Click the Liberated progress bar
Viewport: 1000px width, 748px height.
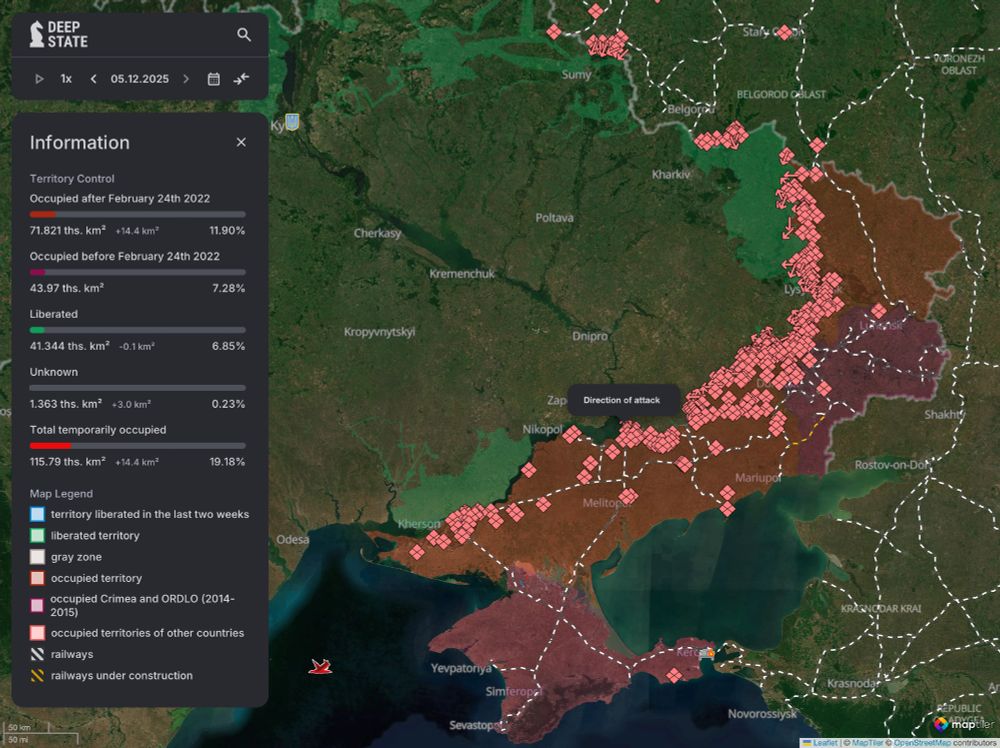click(x=138, y=330)
